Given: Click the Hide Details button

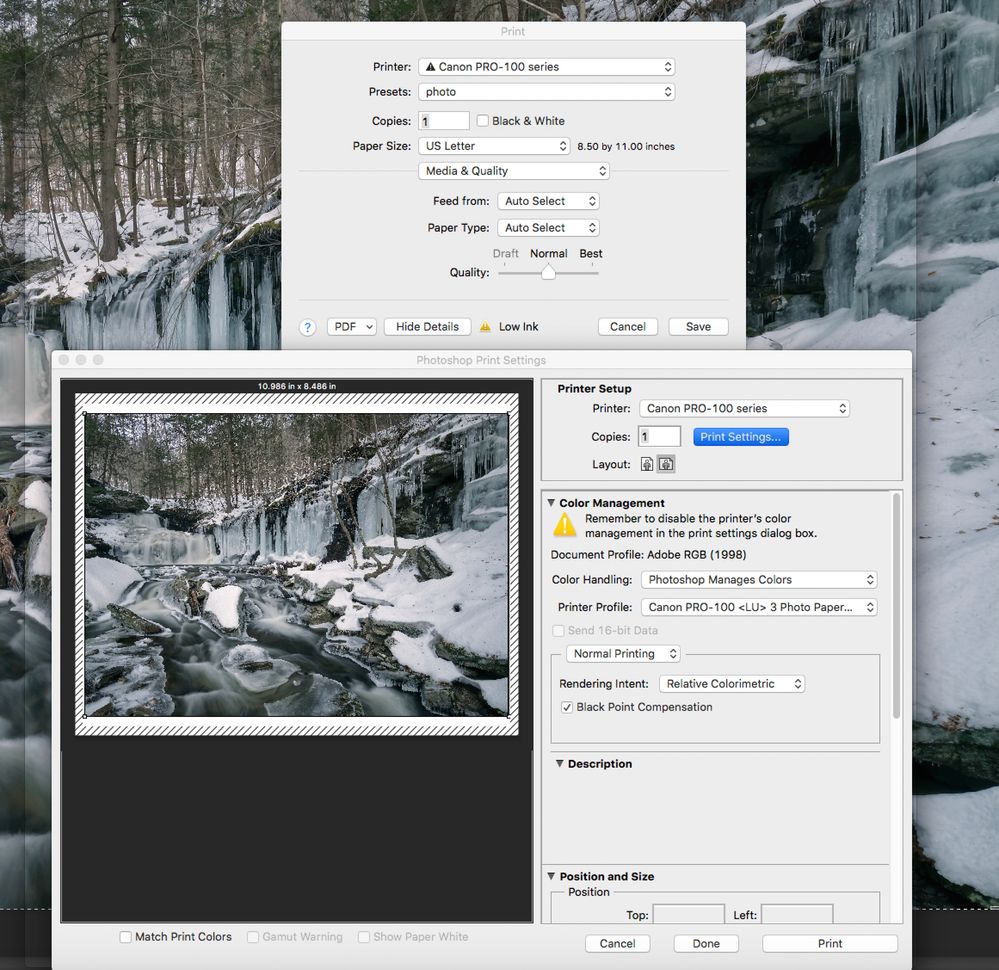Looking at the screenshot, I should (427, 327).
